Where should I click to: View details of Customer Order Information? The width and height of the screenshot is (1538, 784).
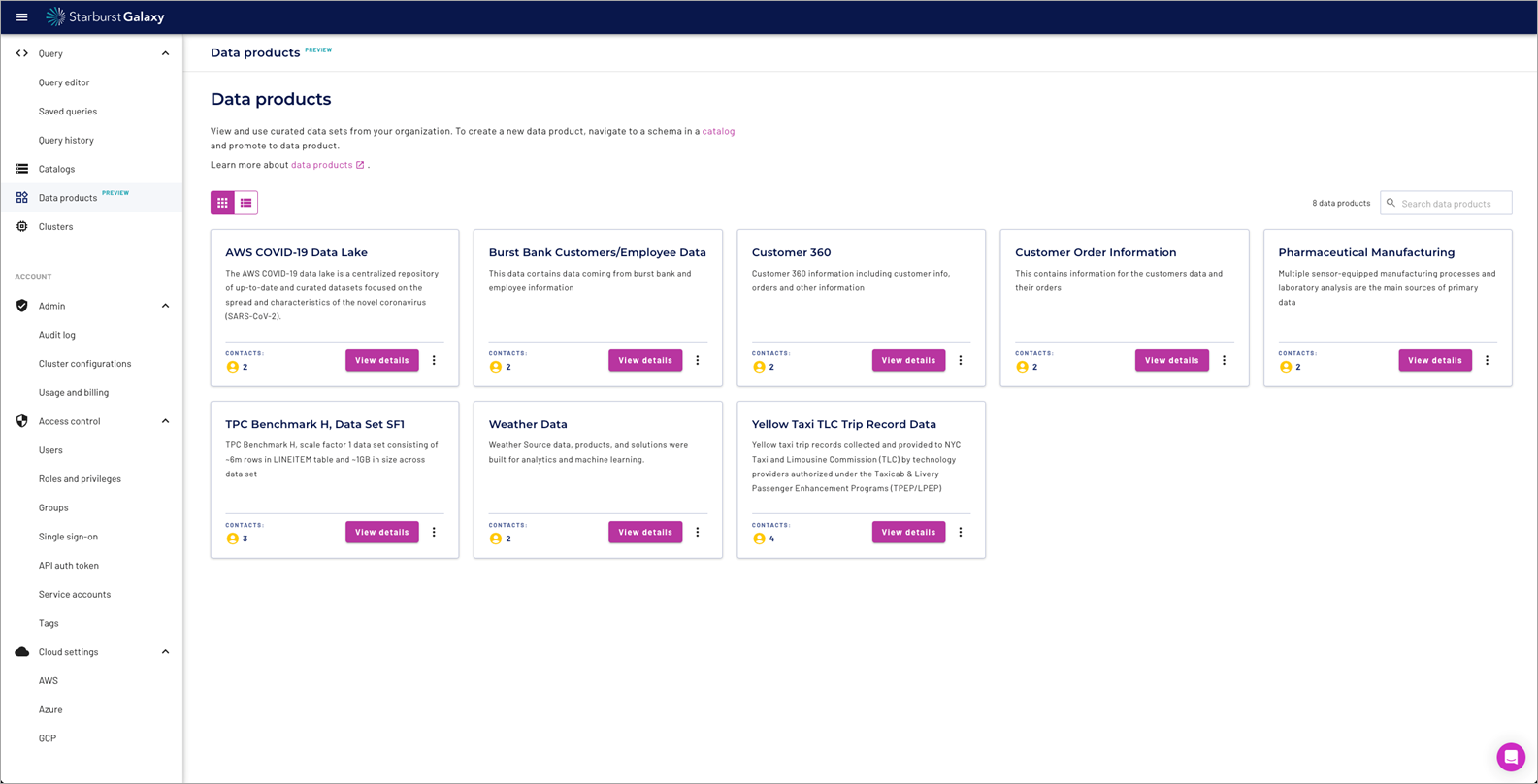pos(1171,360)
